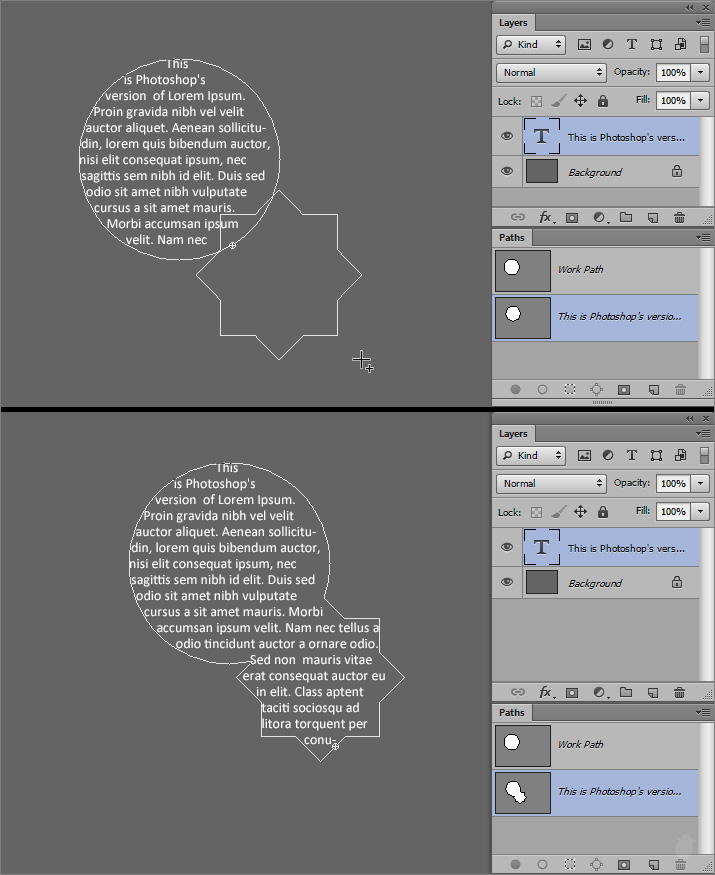Click the adjustment layer filter in lower Layers panel

(608, 455)
